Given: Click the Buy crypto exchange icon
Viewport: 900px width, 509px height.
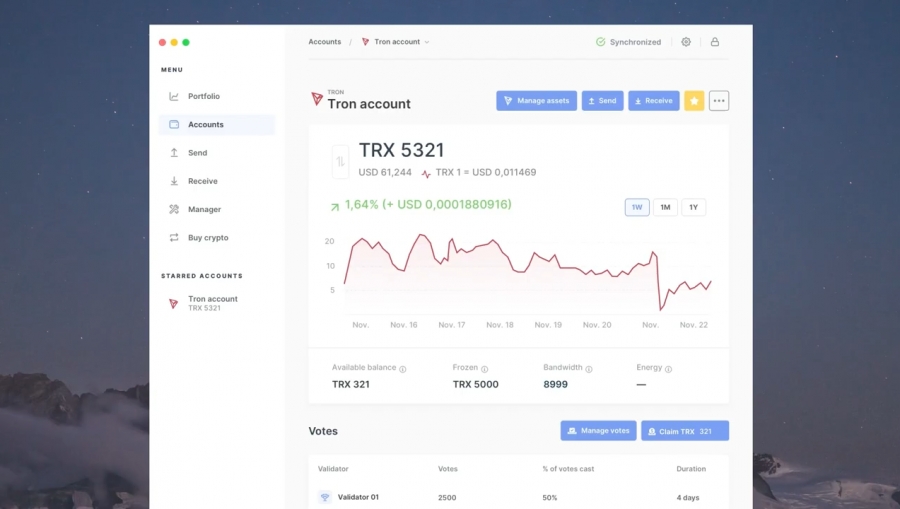Looking at the screenshot, I should 174,238.
